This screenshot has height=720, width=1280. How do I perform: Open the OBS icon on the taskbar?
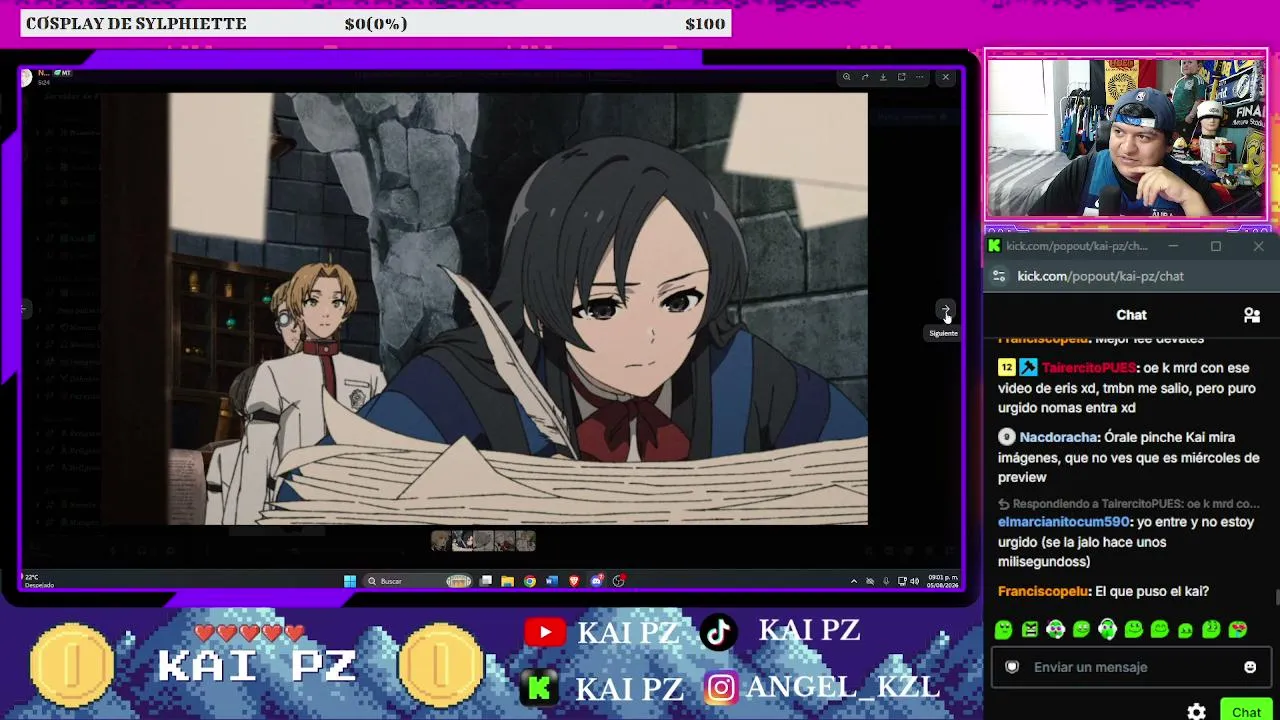coord(619,581)
